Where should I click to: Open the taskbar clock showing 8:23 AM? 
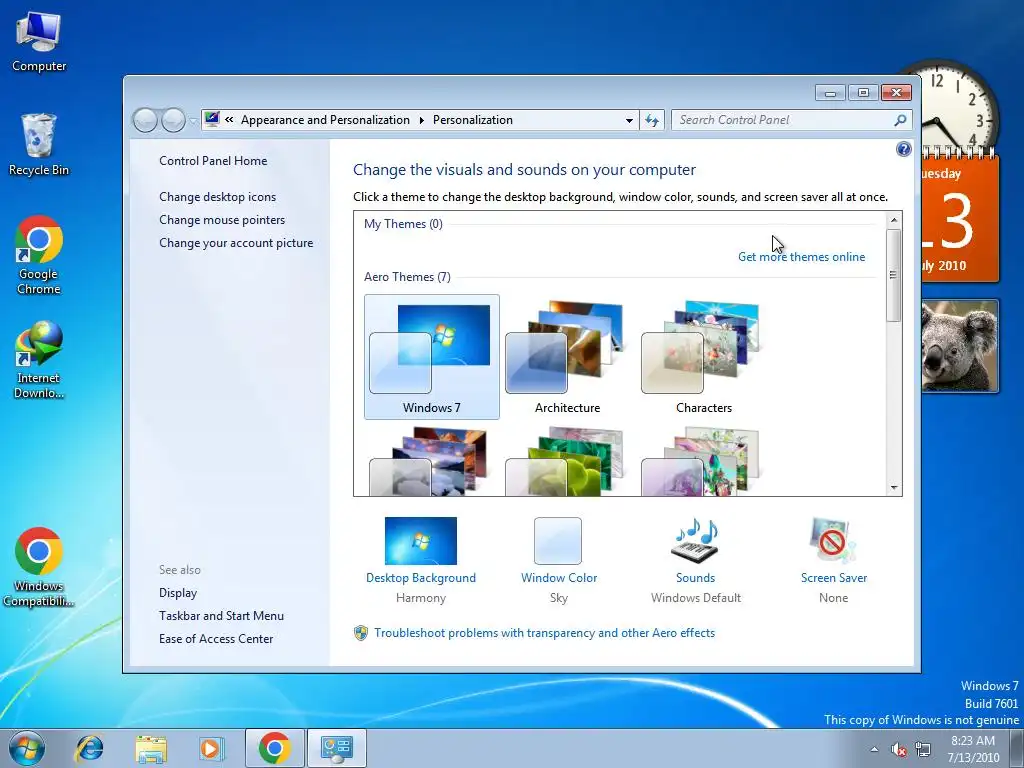973,749
